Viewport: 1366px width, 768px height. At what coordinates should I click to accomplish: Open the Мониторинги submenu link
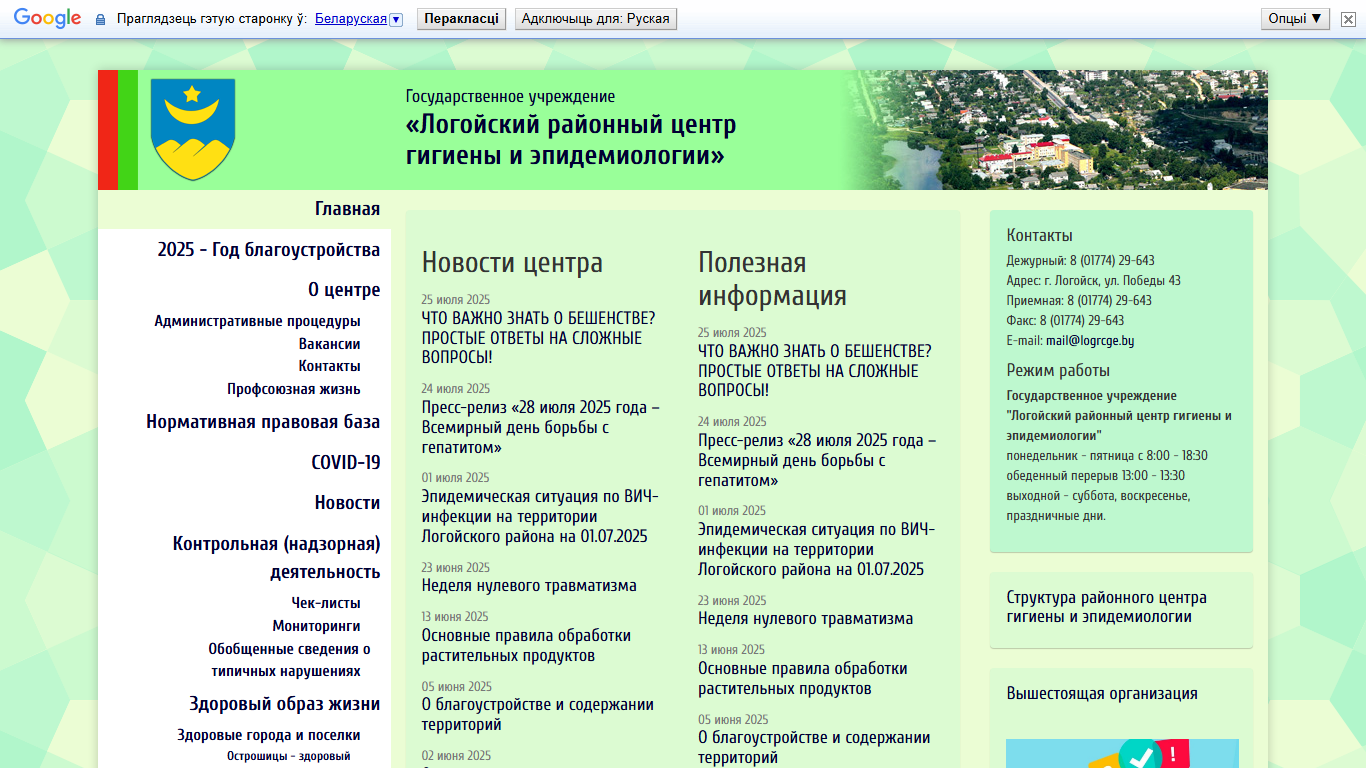point(317,626)
